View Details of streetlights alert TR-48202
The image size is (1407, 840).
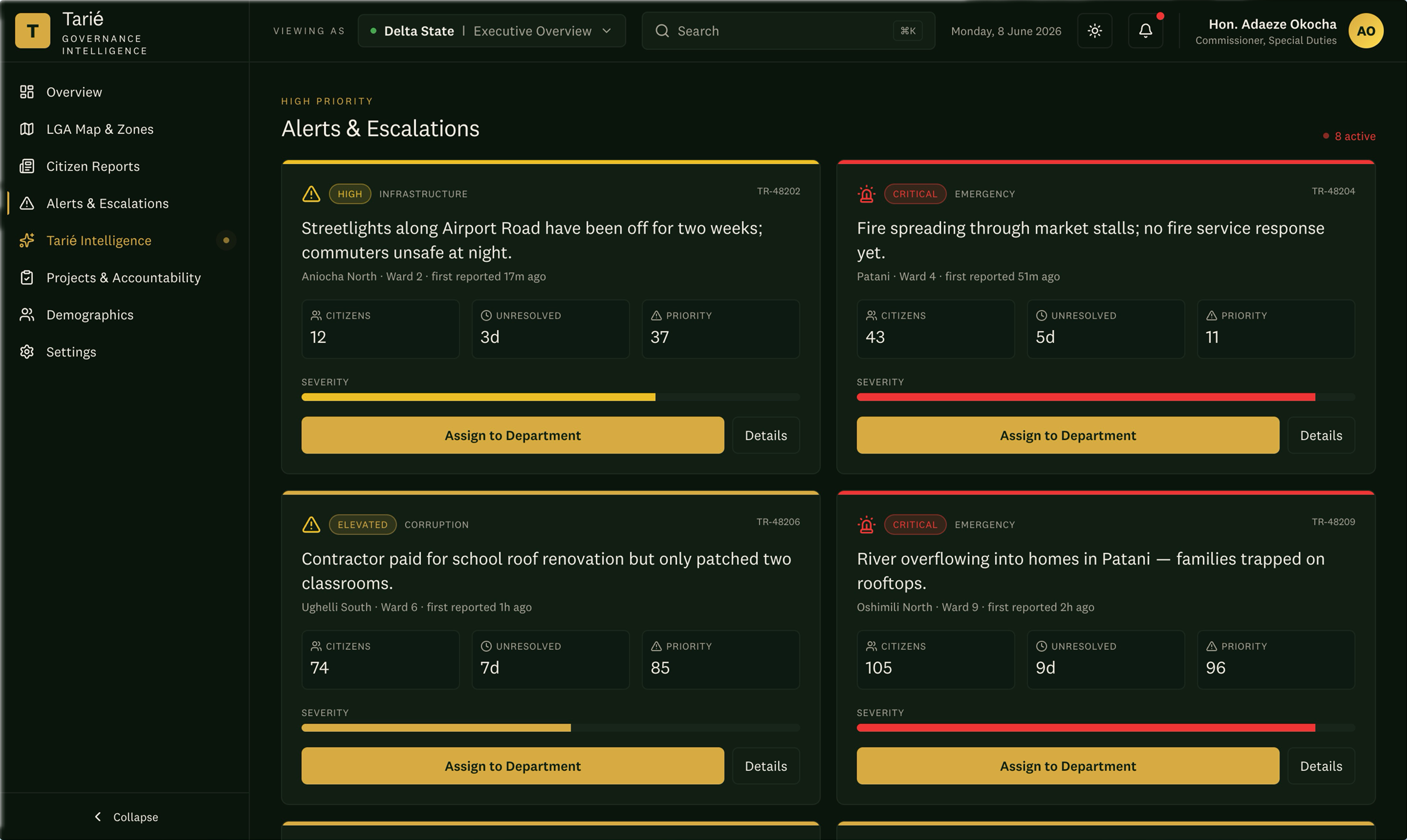(x=766, y=435)
